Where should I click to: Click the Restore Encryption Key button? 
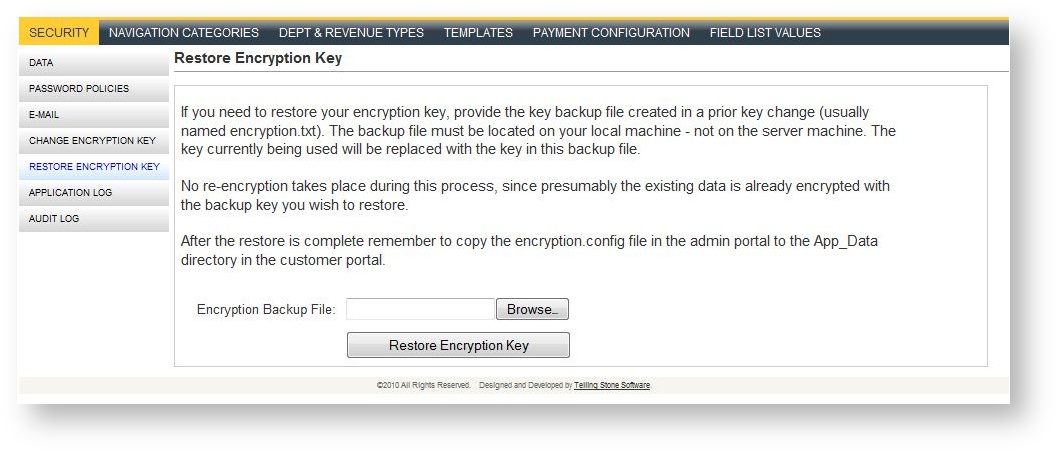[458, 345]
